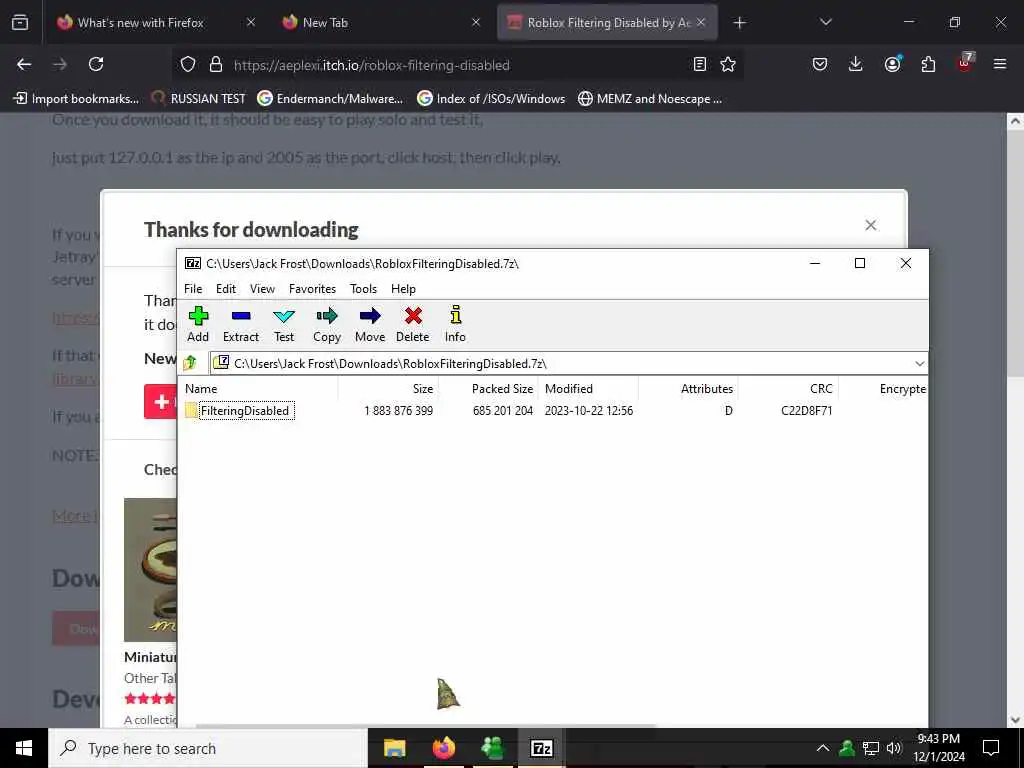Image resolution: width=1024 pixels, height=768 pixels.
Task: Bookmark this page with the star
Action: 728,64
